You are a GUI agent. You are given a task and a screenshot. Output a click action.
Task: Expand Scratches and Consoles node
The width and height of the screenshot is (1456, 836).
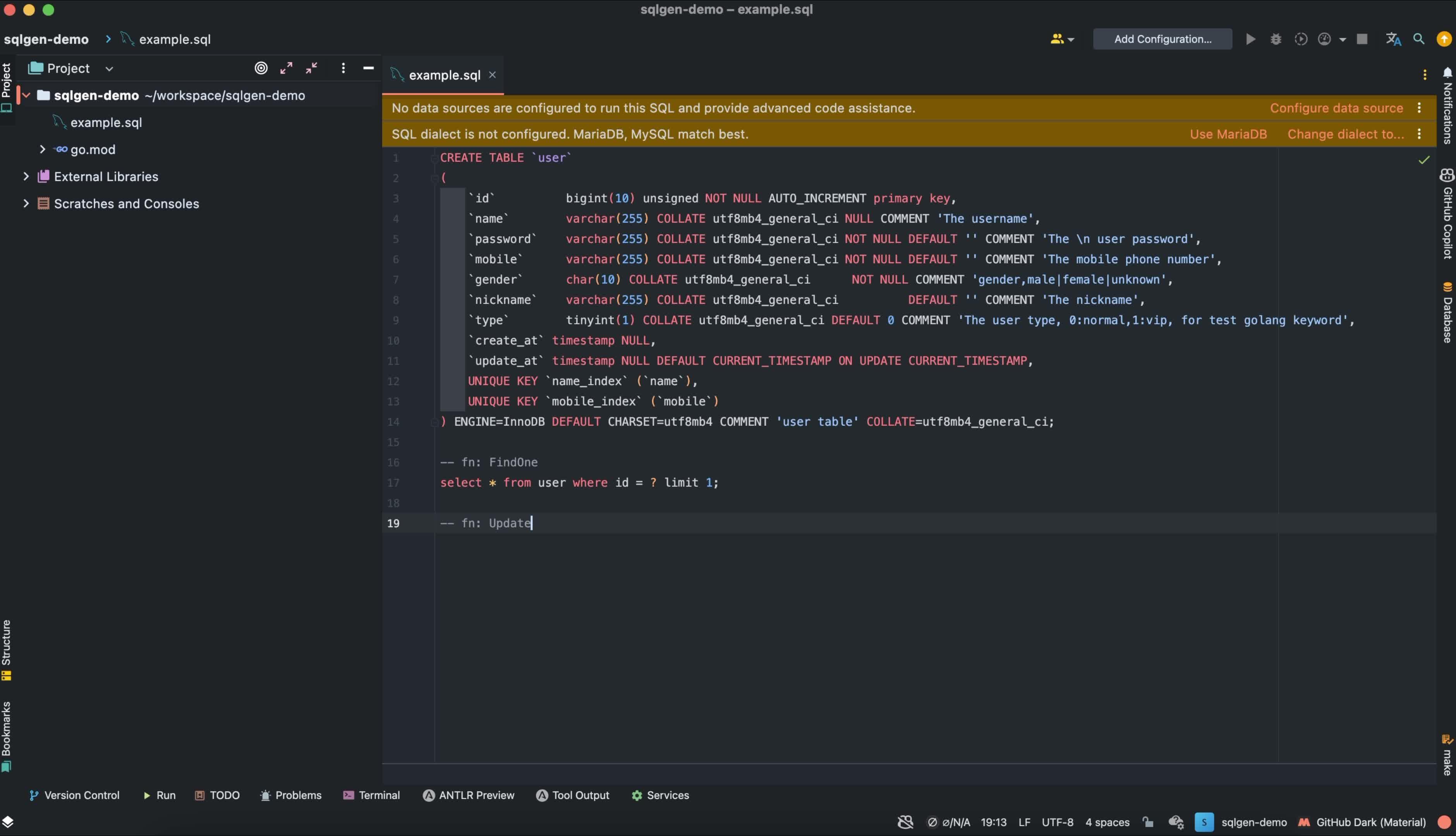[x=26, y=203]
